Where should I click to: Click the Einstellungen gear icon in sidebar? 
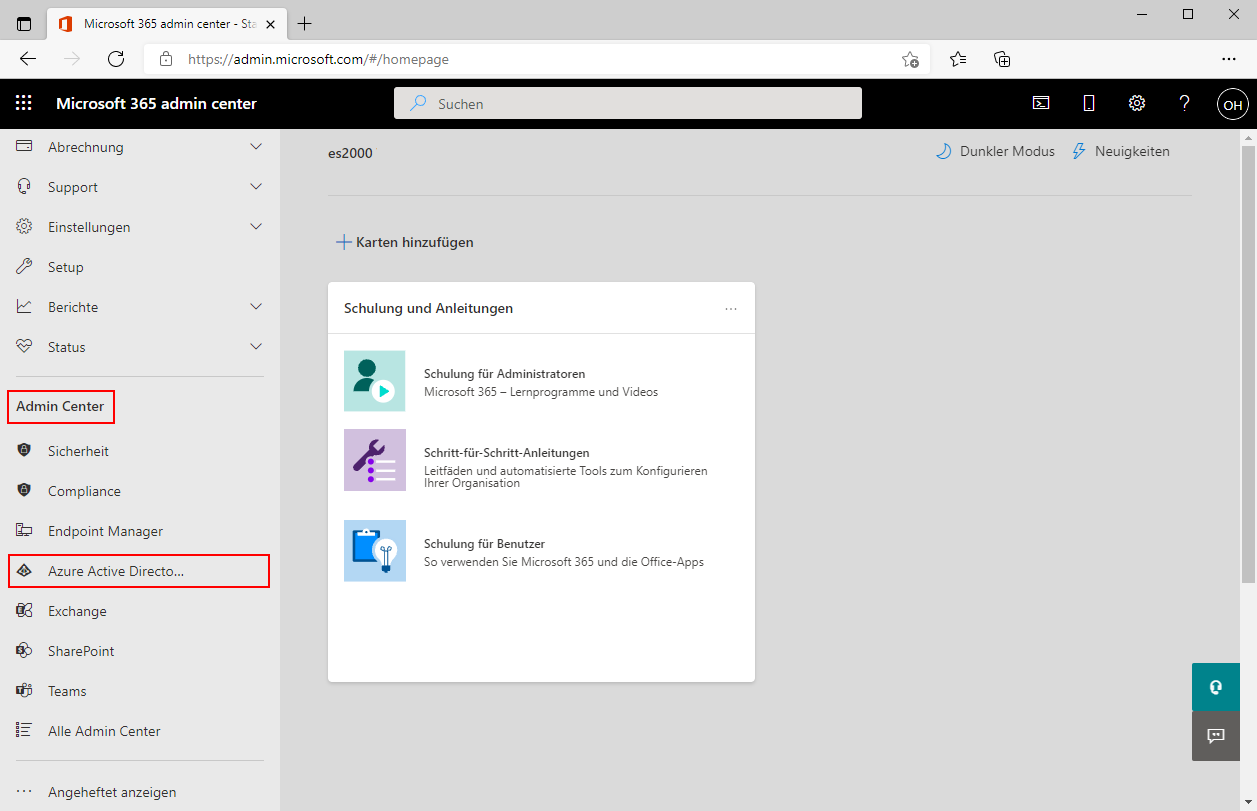25,227
